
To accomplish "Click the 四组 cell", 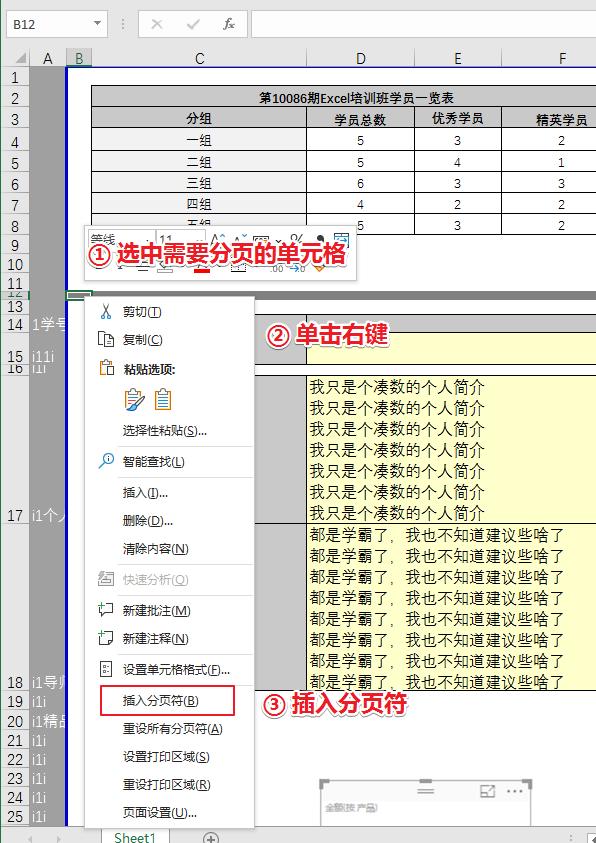I will click(199, 204).
